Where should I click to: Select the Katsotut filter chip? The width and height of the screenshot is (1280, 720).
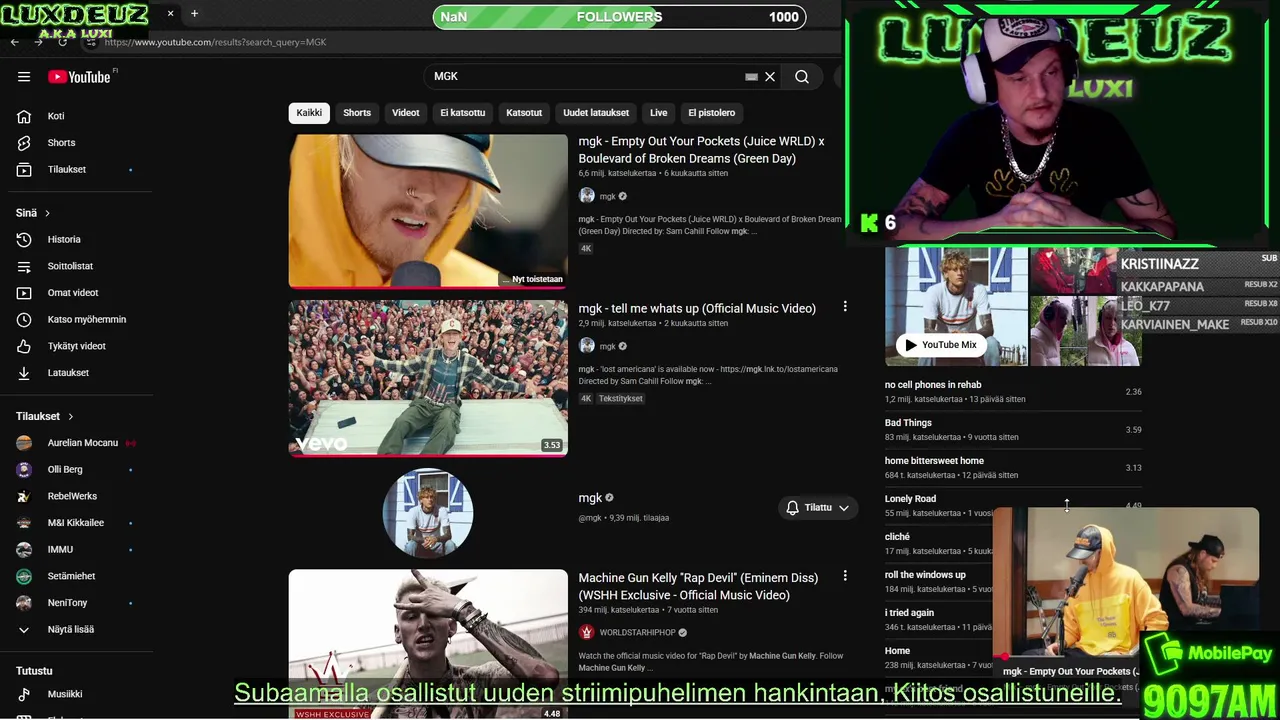pos(524,113)
